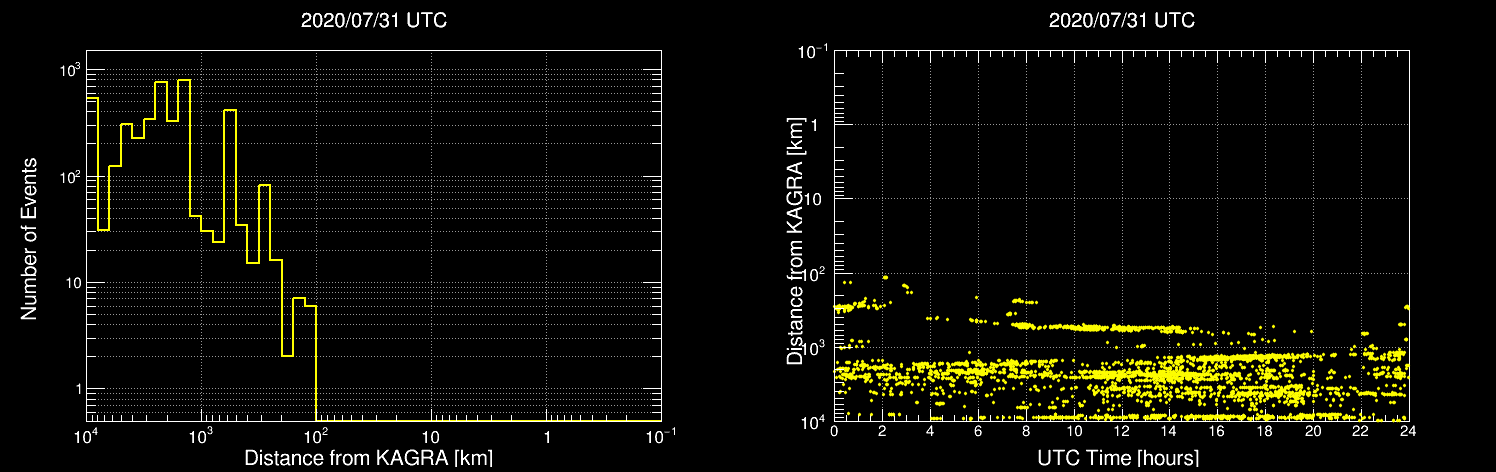Image resolution: width=1496 pixels, height=472 pixels.
Task: Select the UTC Time [hours] axis label
Action: click(x=1120, y=458)
